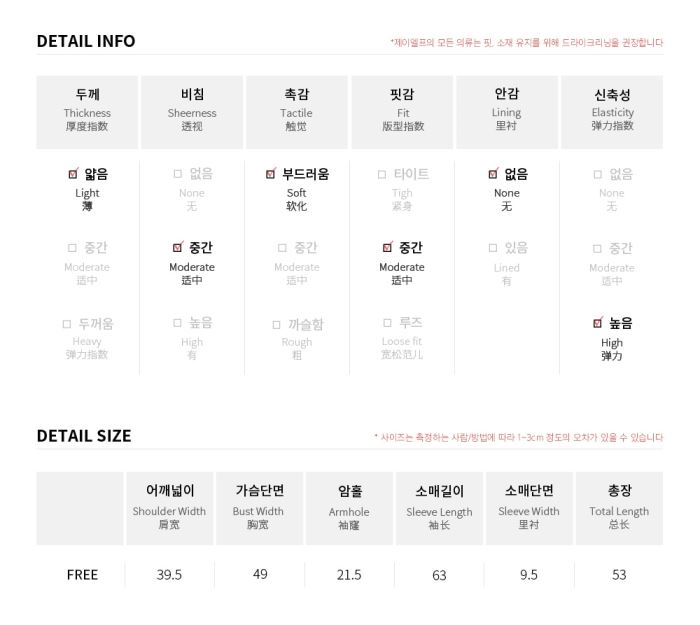Screen dimensions: 700x625
Task: Click the Total Length value 53
Action: coord(619,575)
